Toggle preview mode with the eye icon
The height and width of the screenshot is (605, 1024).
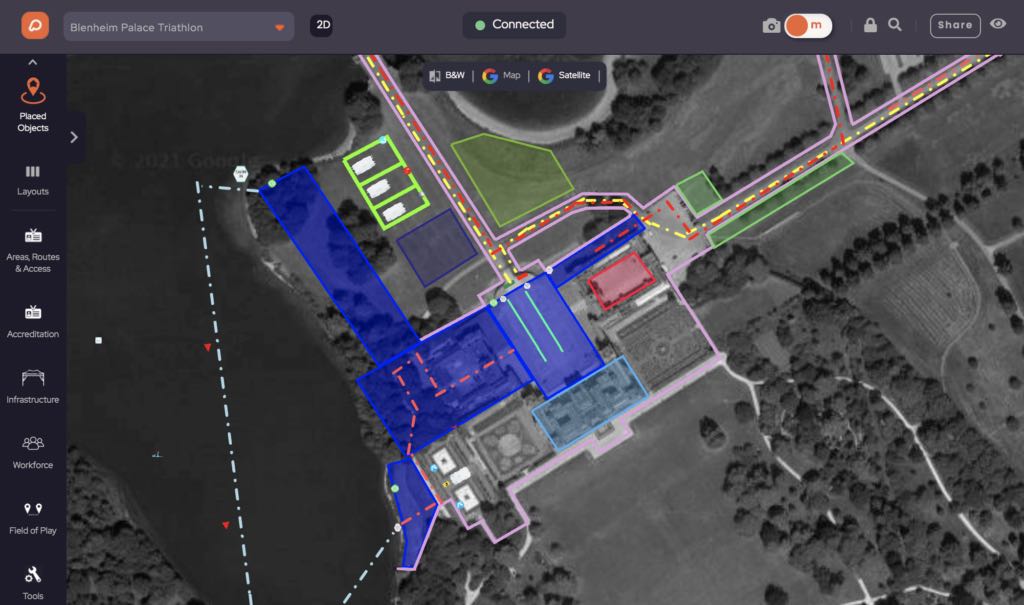click(x=998, y=26)
